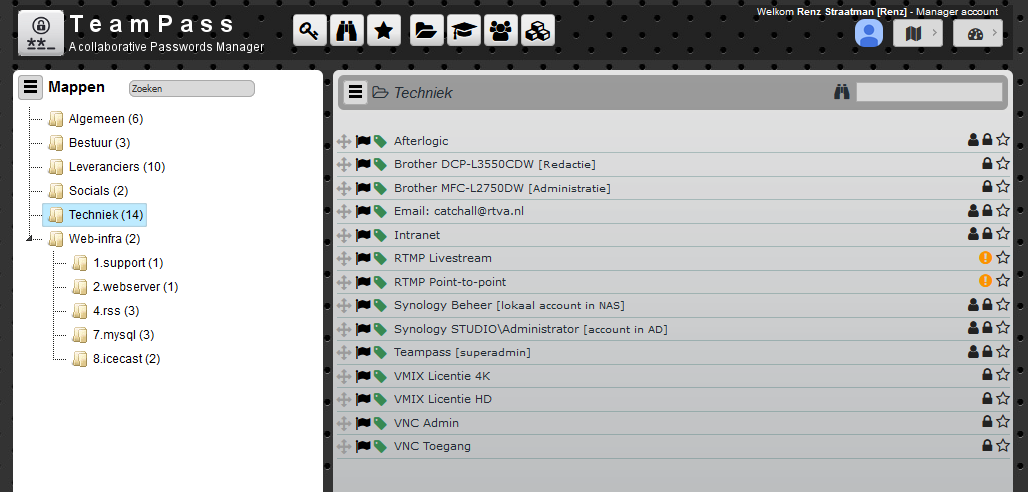1028x492 pixels.
Task: Click the orange warning icon on RTMP Livestream
Action: point(985,258)
